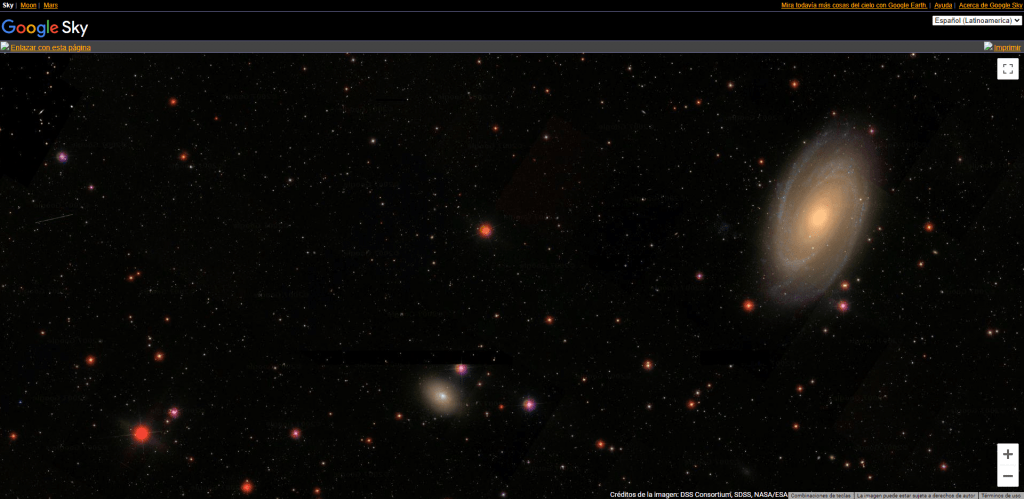Click the Imprimir print link

pos(1006,48)
